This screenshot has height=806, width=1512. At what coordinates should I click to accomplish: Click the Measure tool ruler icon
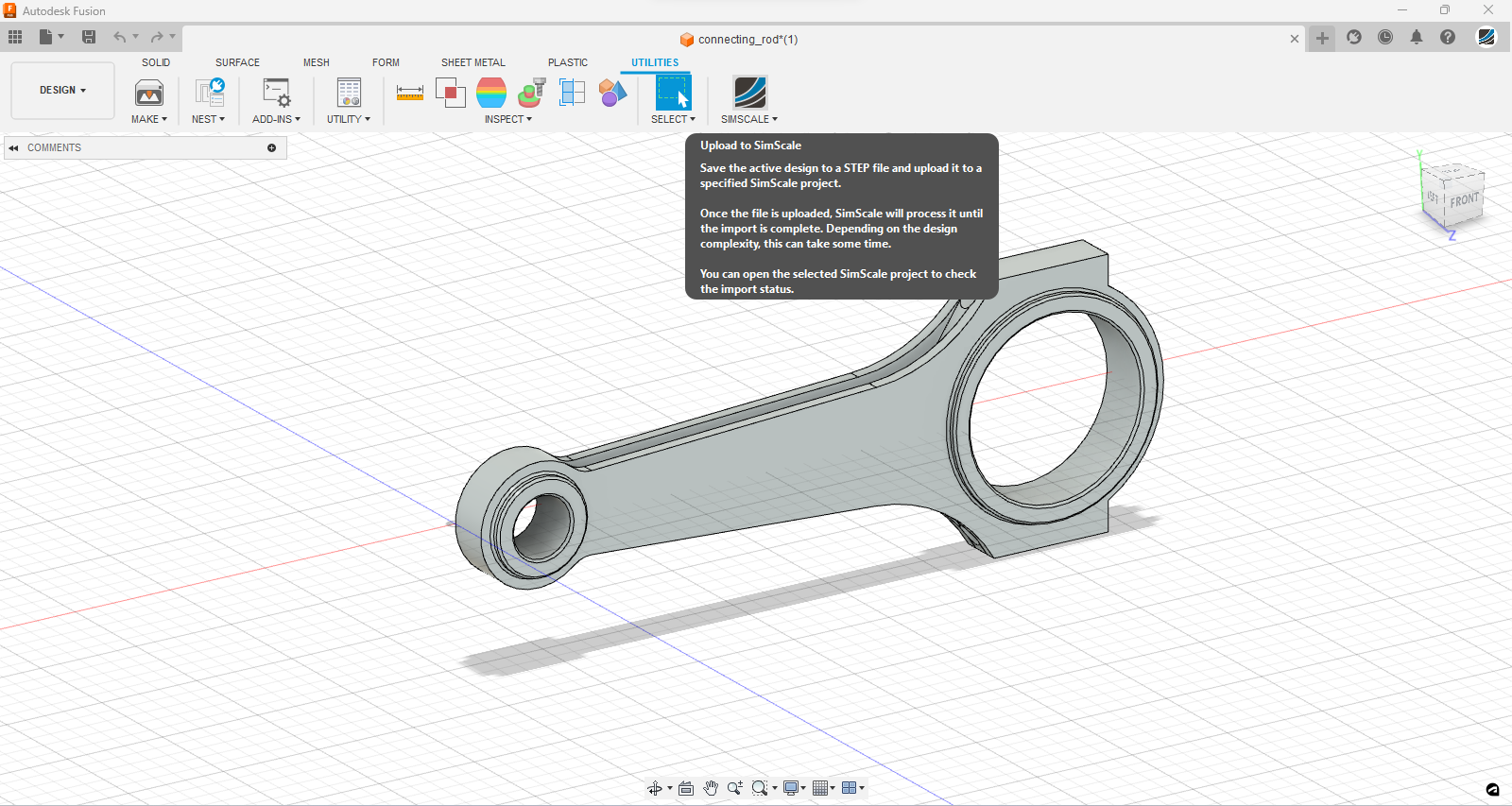(x=409, y=93)
